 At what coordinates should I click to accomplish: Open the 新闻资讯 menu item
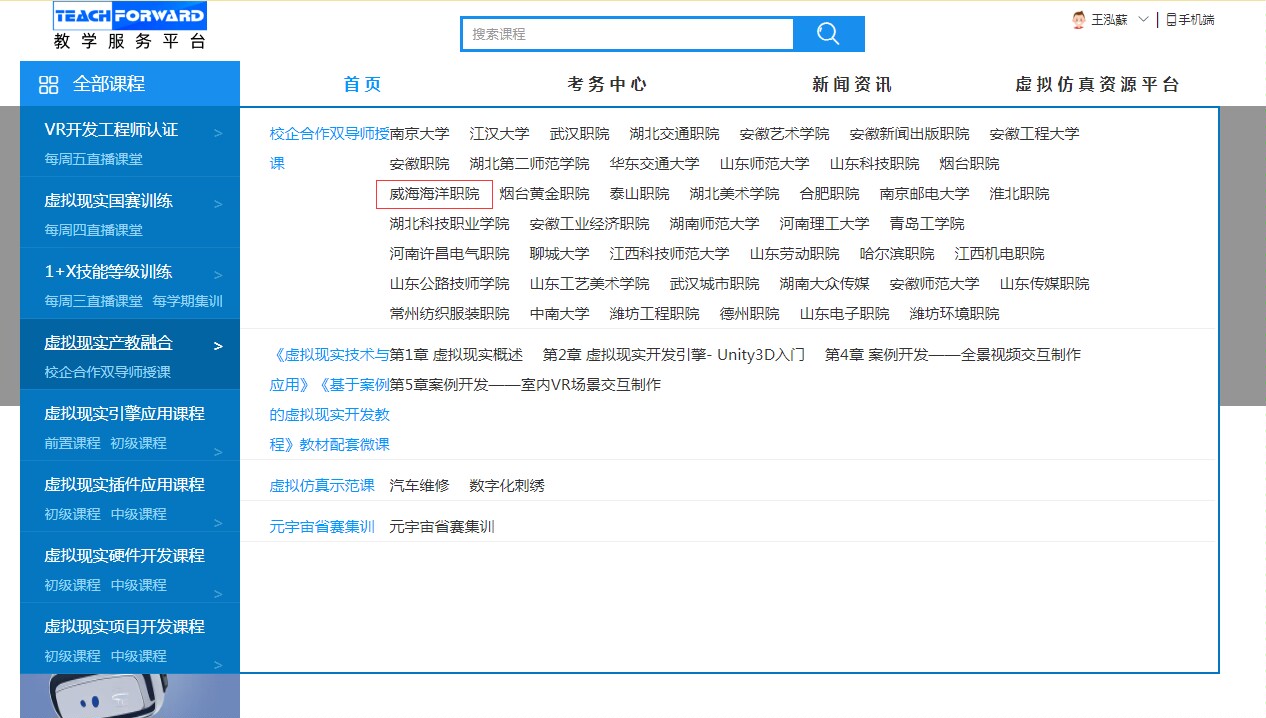point(851,85)
